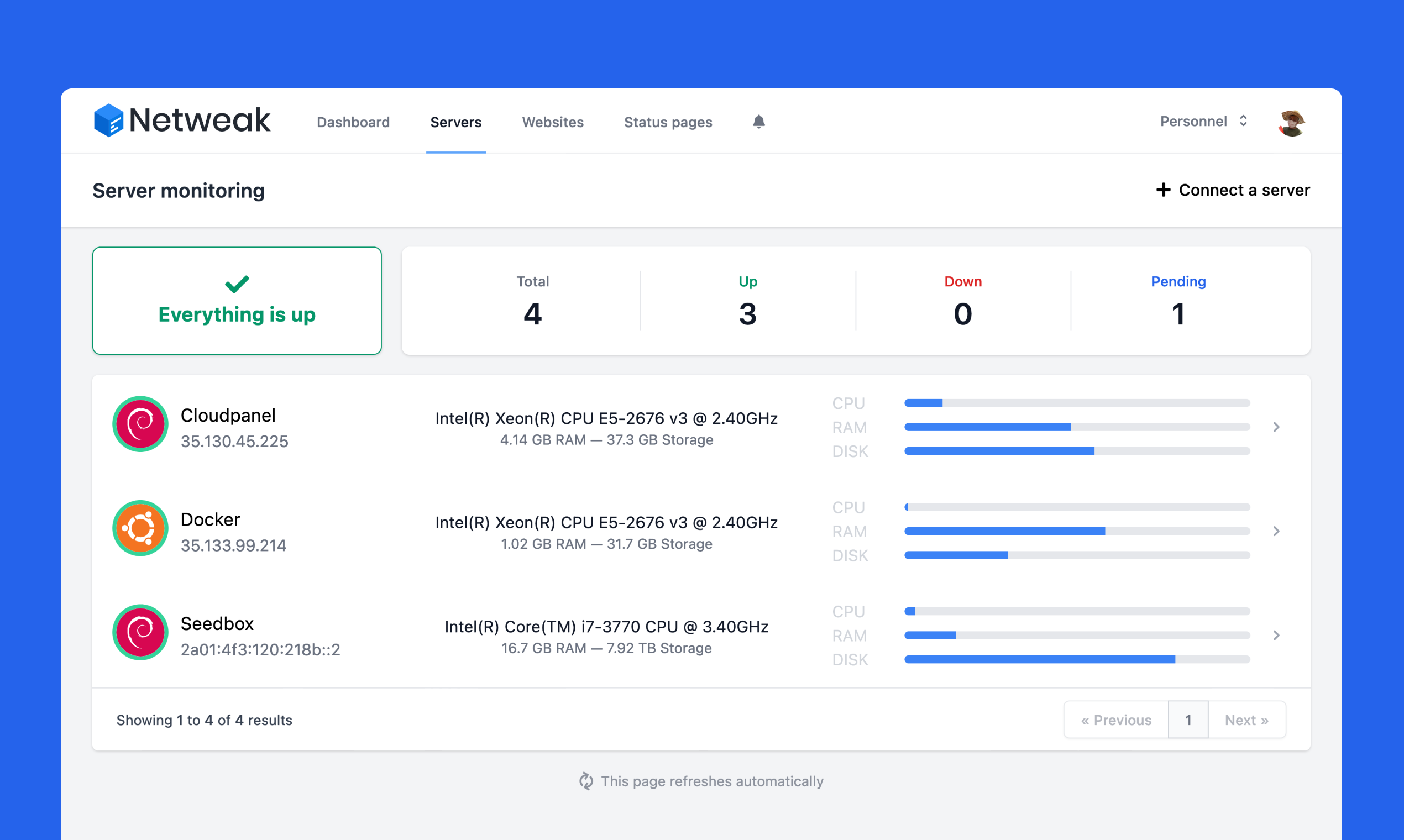Go to the Dashboard tab
Screen dimensions: 1404x840
coord(353,122)
